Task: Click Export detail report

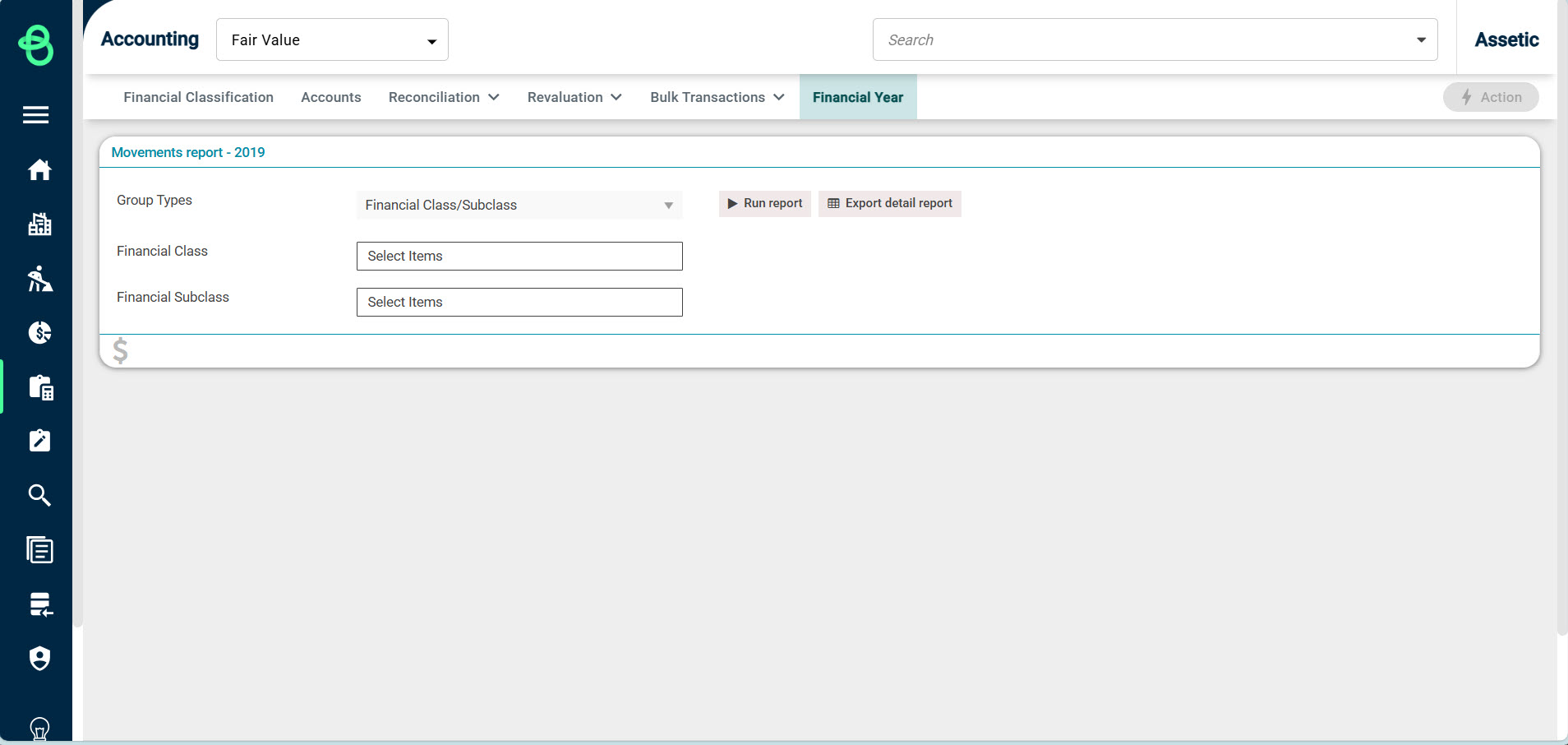Action: click(x=889, y=203)
